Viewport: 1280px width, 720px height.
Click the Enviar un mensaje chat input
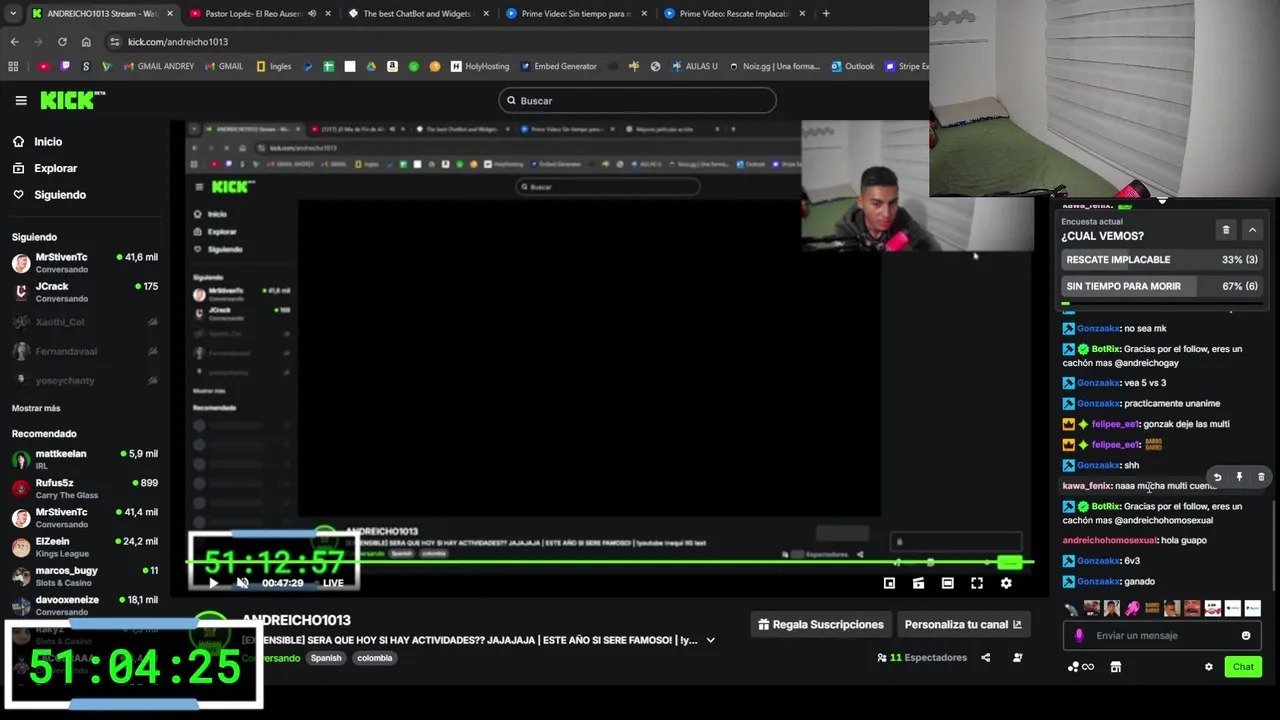tap(1160, 636)
